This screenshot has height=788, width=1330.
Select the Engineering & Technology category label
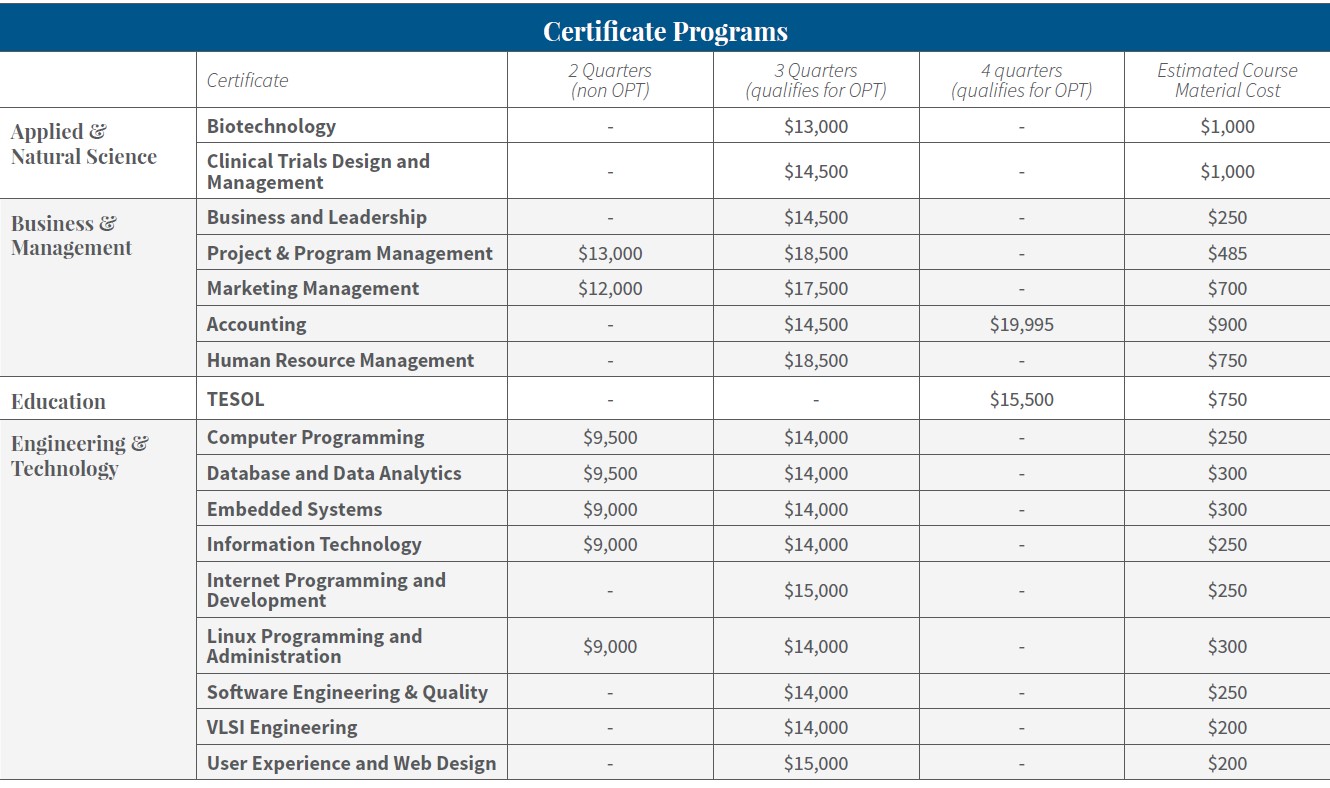(79, 456)
